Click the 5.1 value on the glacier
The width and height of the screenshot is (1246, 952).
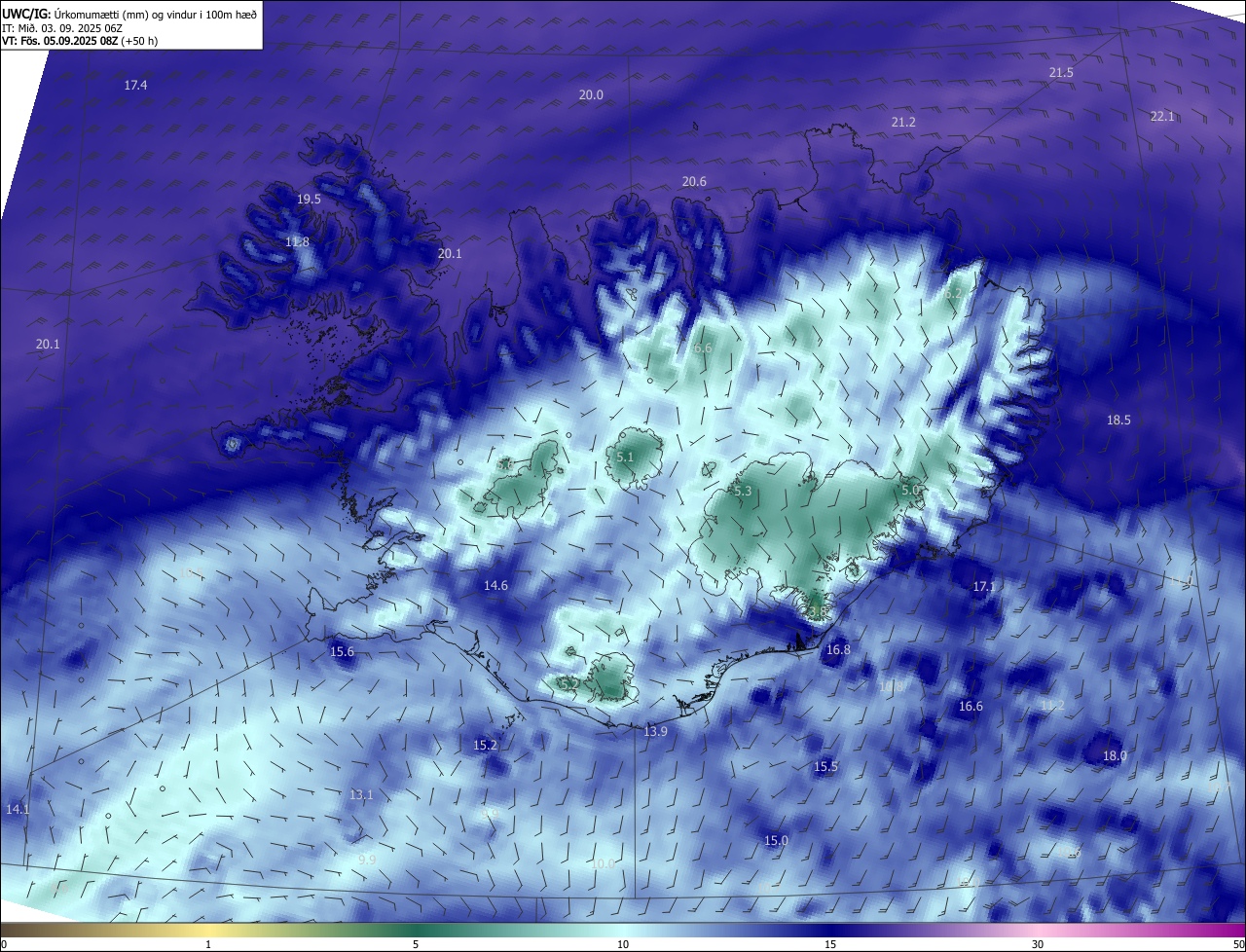tap(625, 458)
